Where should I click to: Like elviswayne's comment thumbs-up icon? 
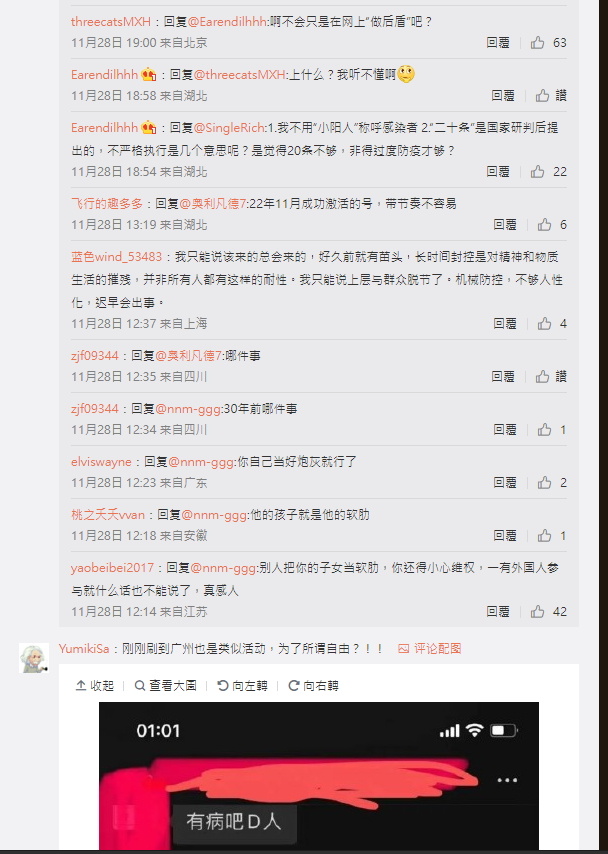[544, 483]
